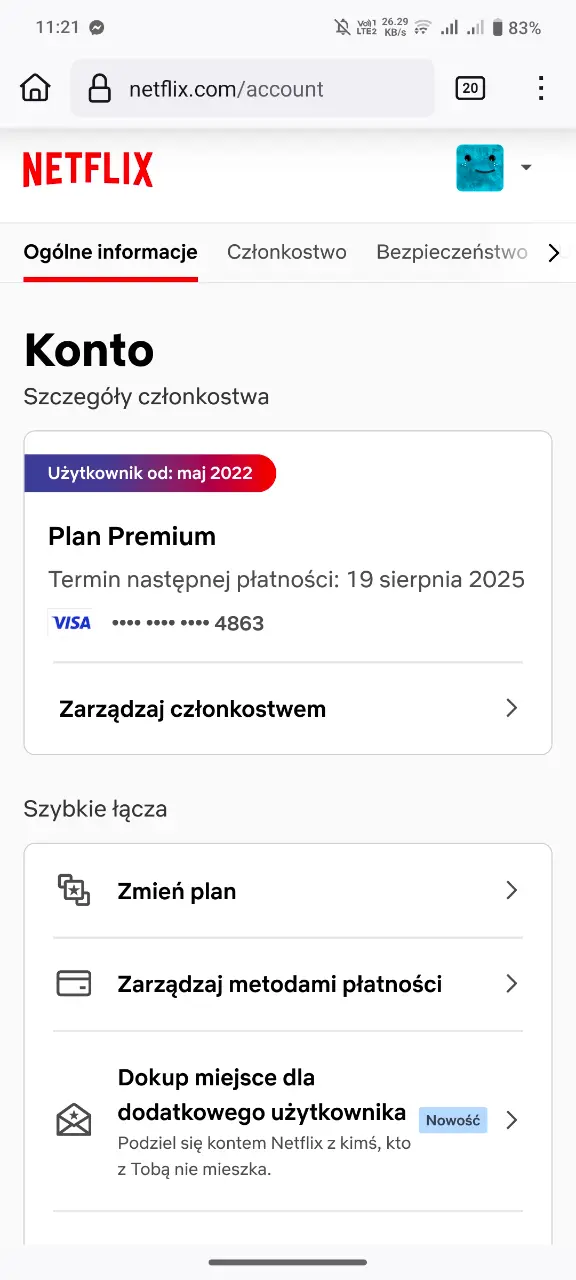Switch to the Członkostwo tab
The image size is (576, 1280).
click(x=287, y=253)
